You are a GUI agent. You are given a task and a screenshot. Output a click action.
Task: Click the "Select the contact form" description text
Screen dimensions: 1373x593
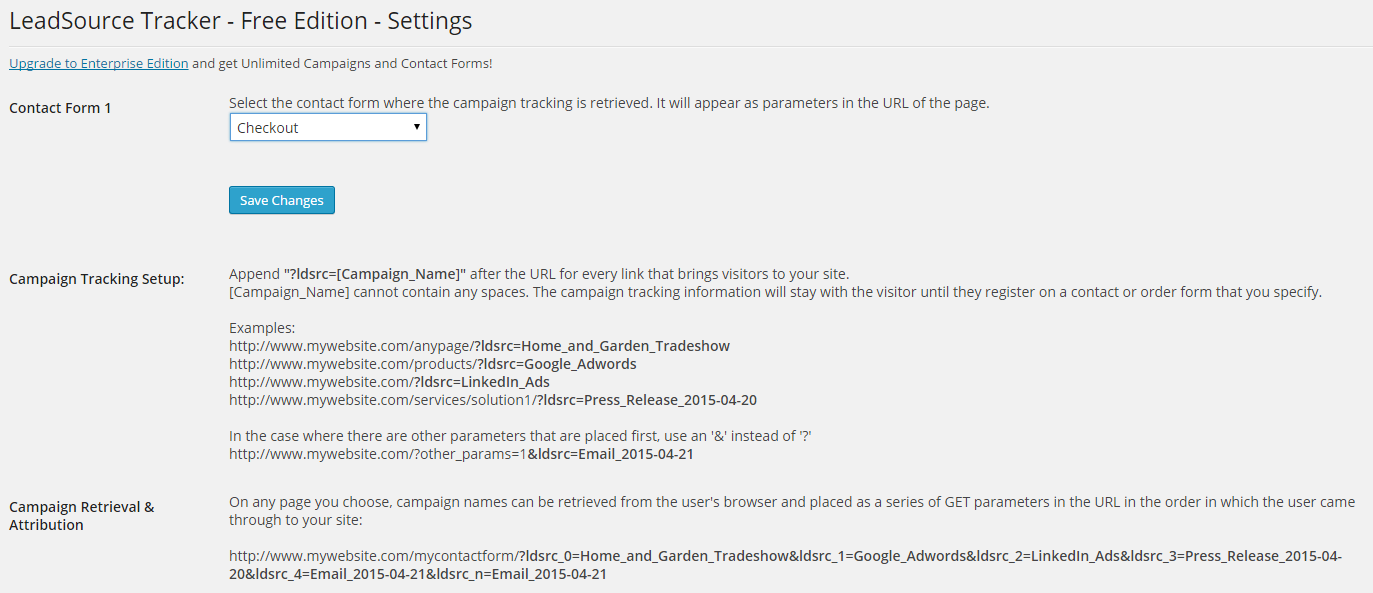pos(608,103)
